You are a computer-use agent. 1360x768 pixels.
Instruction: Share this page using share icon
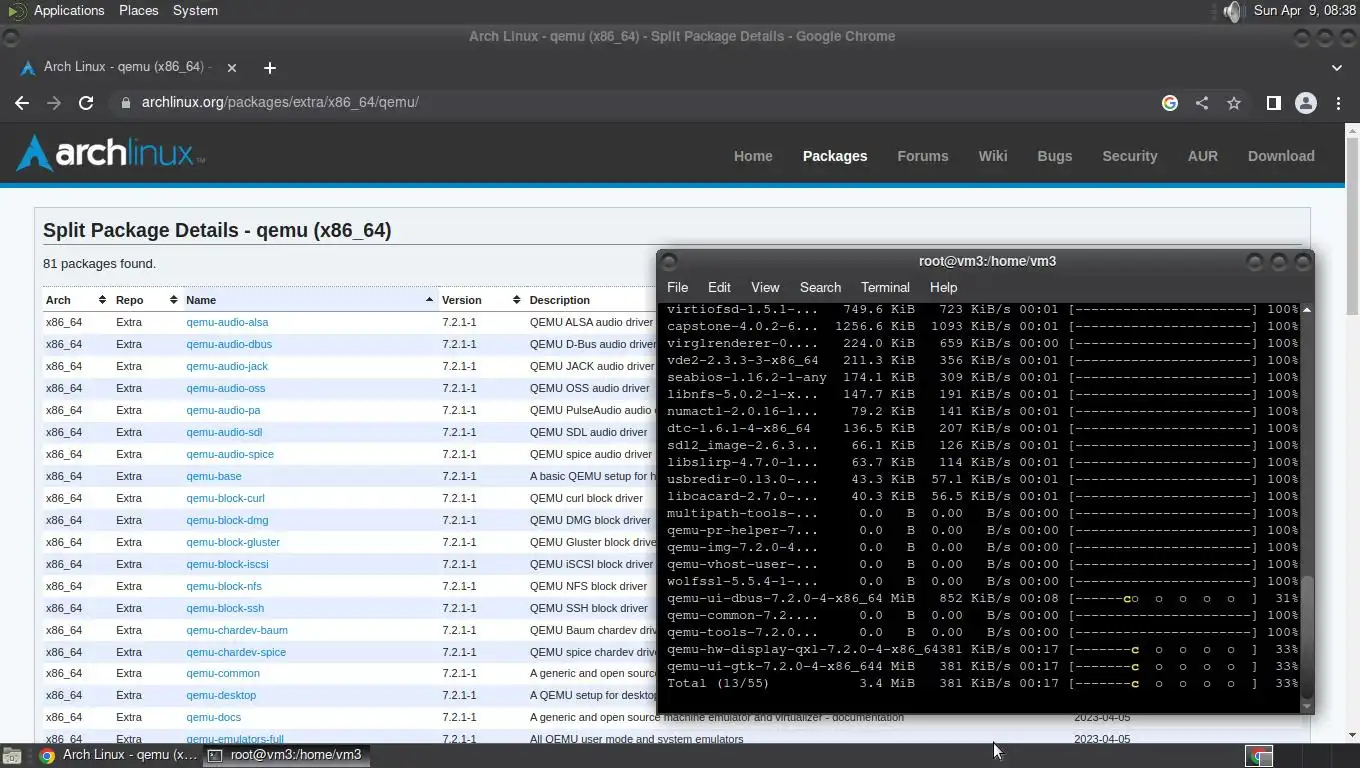point(1202,103)
